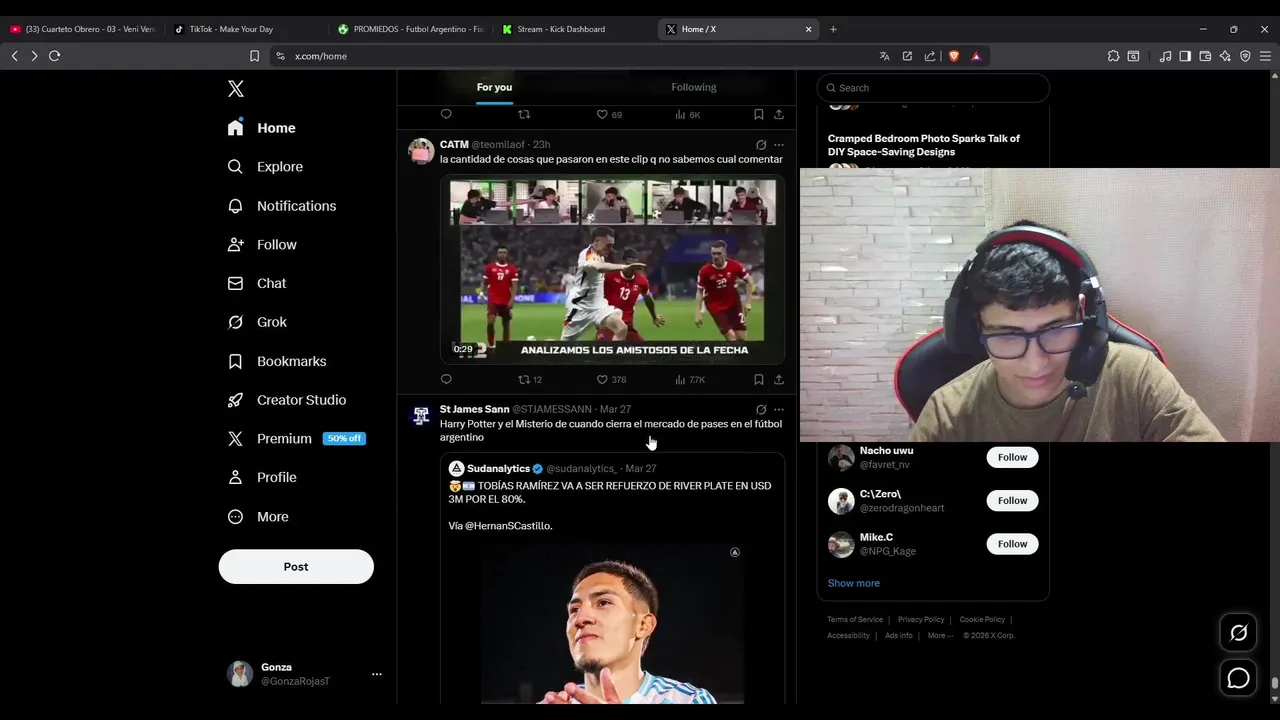The width and height of the screenshot is (1280, 720).
Task: Click Brave Shields lion icon
Action: coord(954,56)
